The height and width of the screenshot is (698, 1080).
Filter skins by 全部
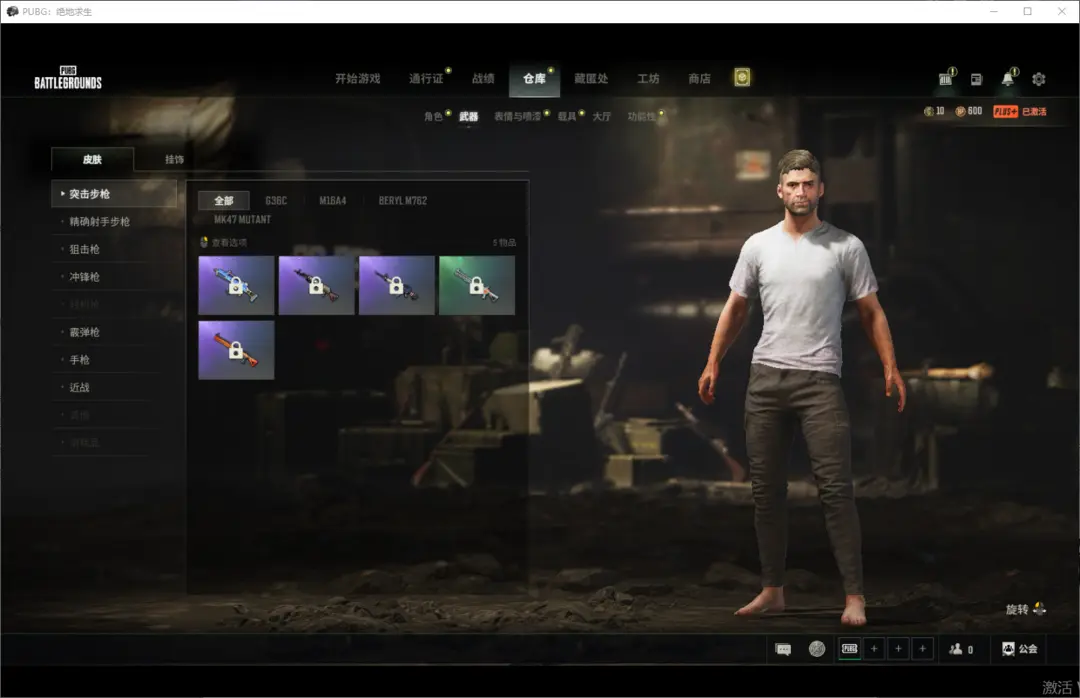pyautogui.click(x=224, y=201)
